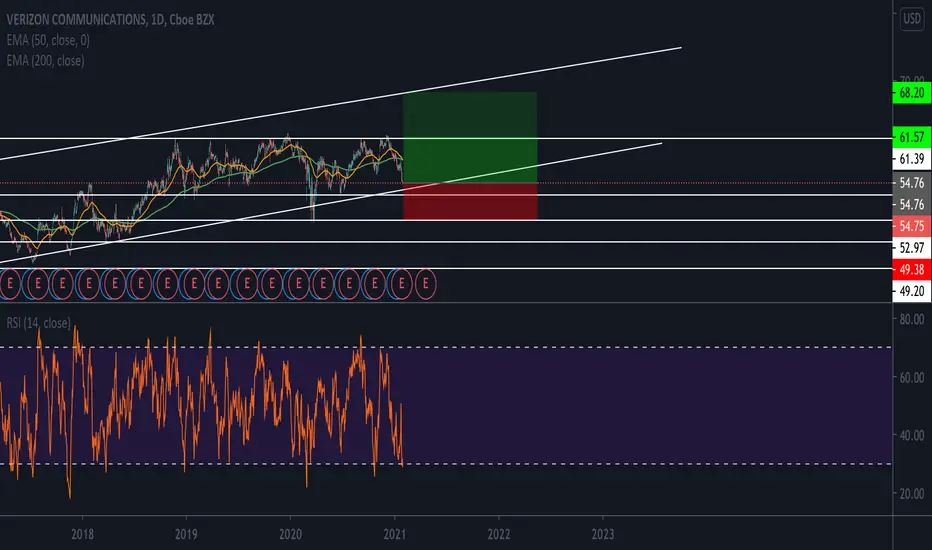Select the green profit zone of long position
Screen dimensions: 932x550
coord(470,137)
